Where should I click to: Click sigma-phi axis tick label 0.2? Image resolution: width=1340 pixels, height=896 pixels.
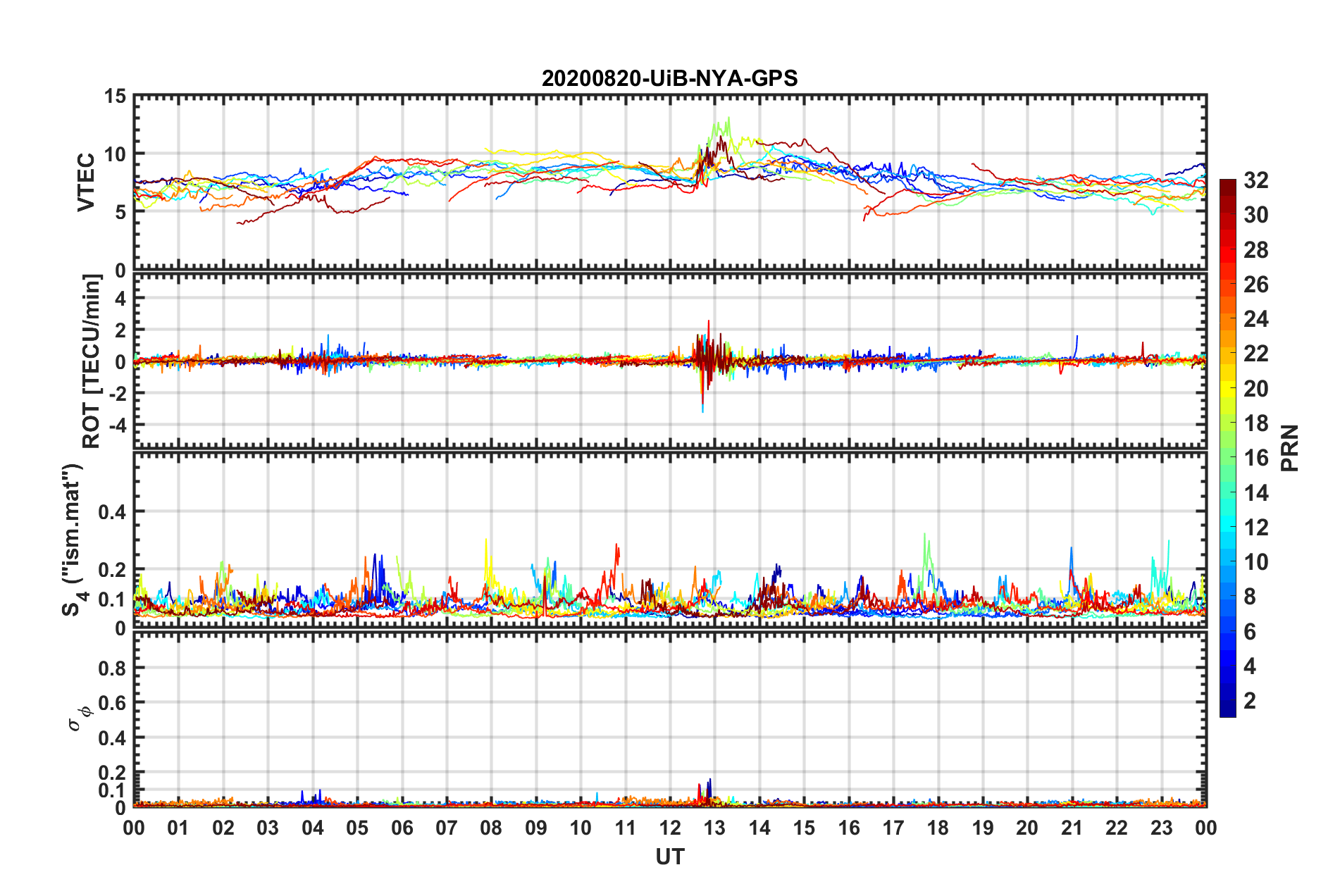pos(112,773)
